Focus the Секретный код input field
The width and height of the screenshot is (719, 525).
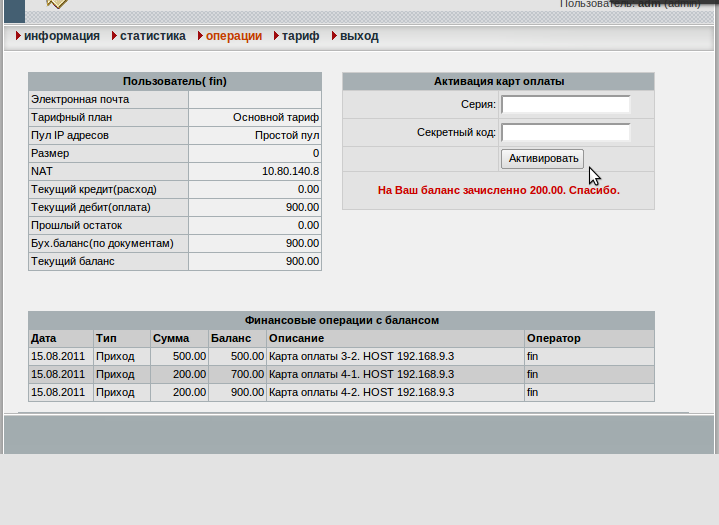[565, 132]
